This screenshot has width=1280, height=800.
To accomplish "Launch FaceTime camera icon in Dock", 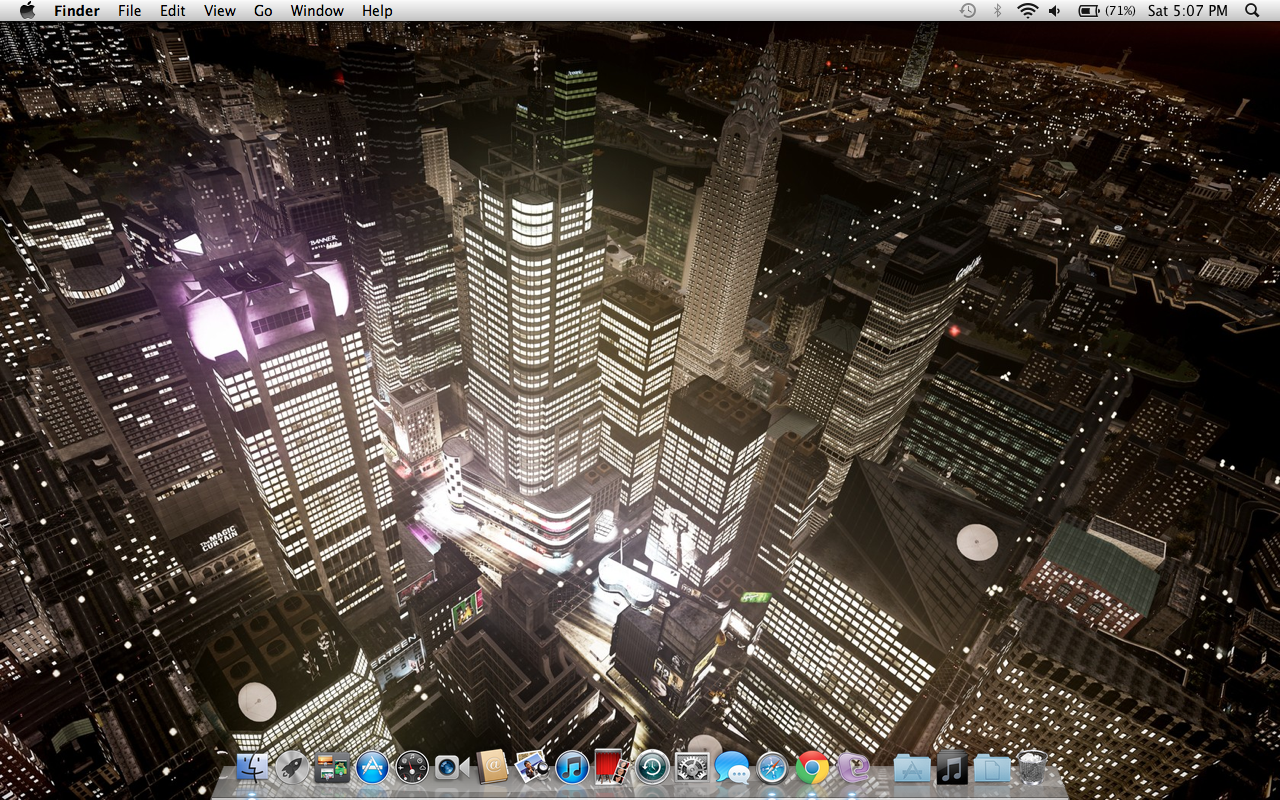I will point(452,767).
